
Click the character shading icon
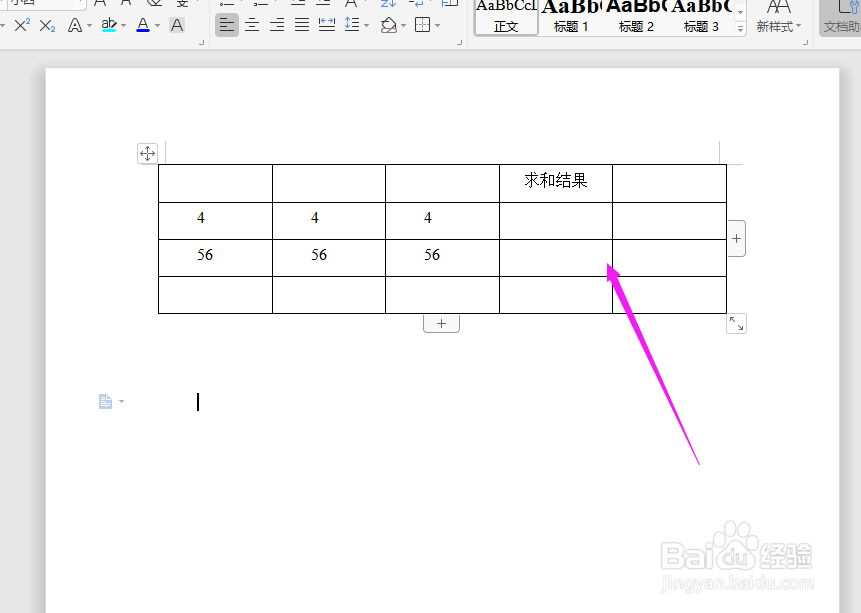[176, 25]
